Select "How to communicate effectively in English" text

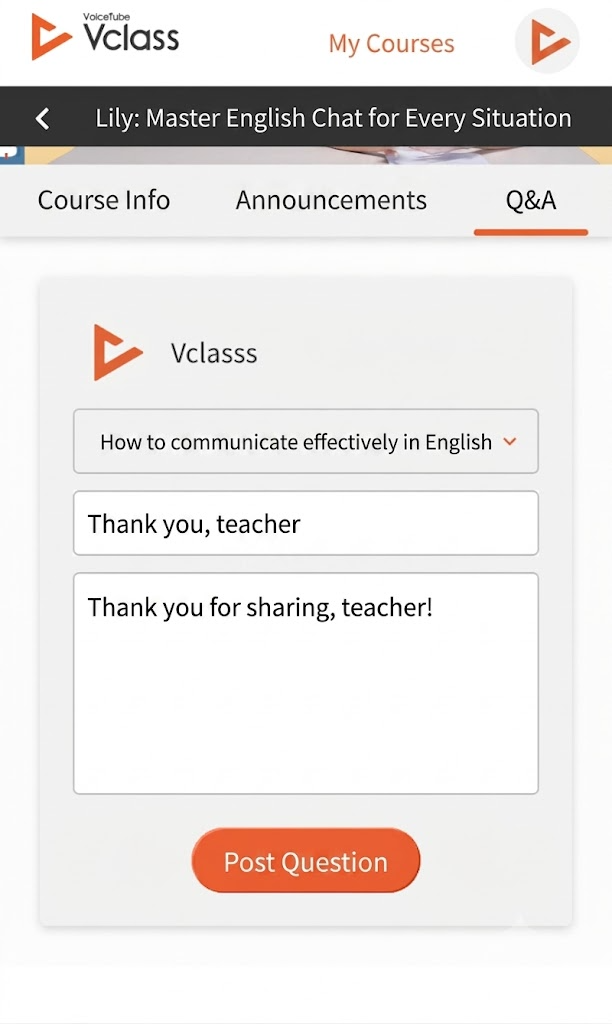[x=296, y=442]
